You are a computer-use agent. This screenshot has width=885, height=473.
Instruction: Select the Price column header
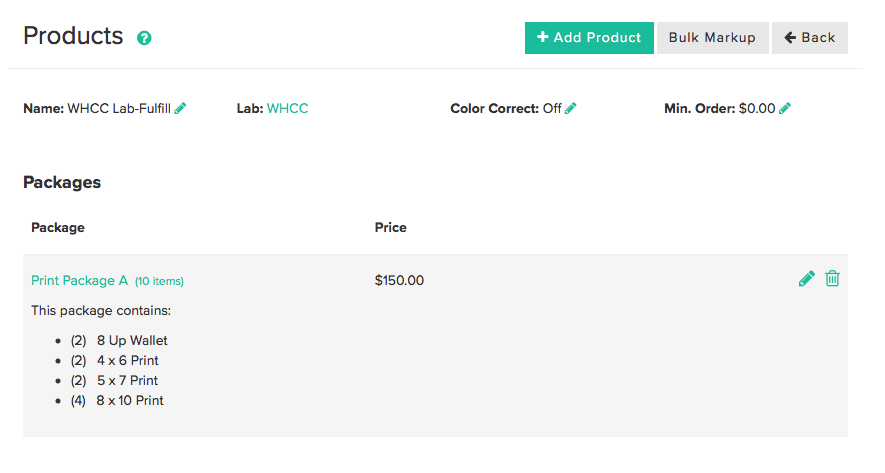(391, 227)
